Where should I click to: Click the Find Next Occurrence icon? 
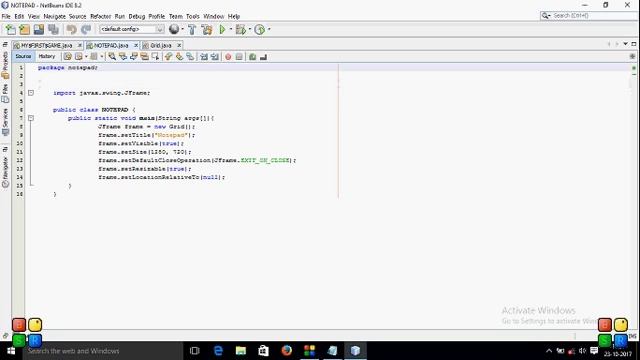point(133,57)
